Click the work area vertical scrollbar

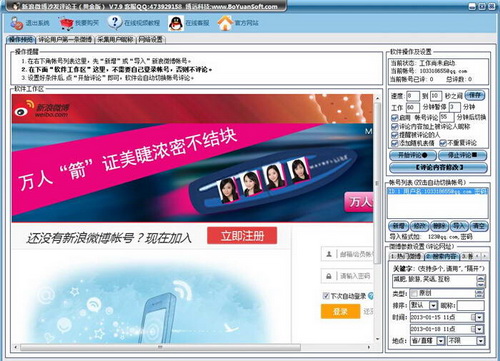click(x=377, y=218)
